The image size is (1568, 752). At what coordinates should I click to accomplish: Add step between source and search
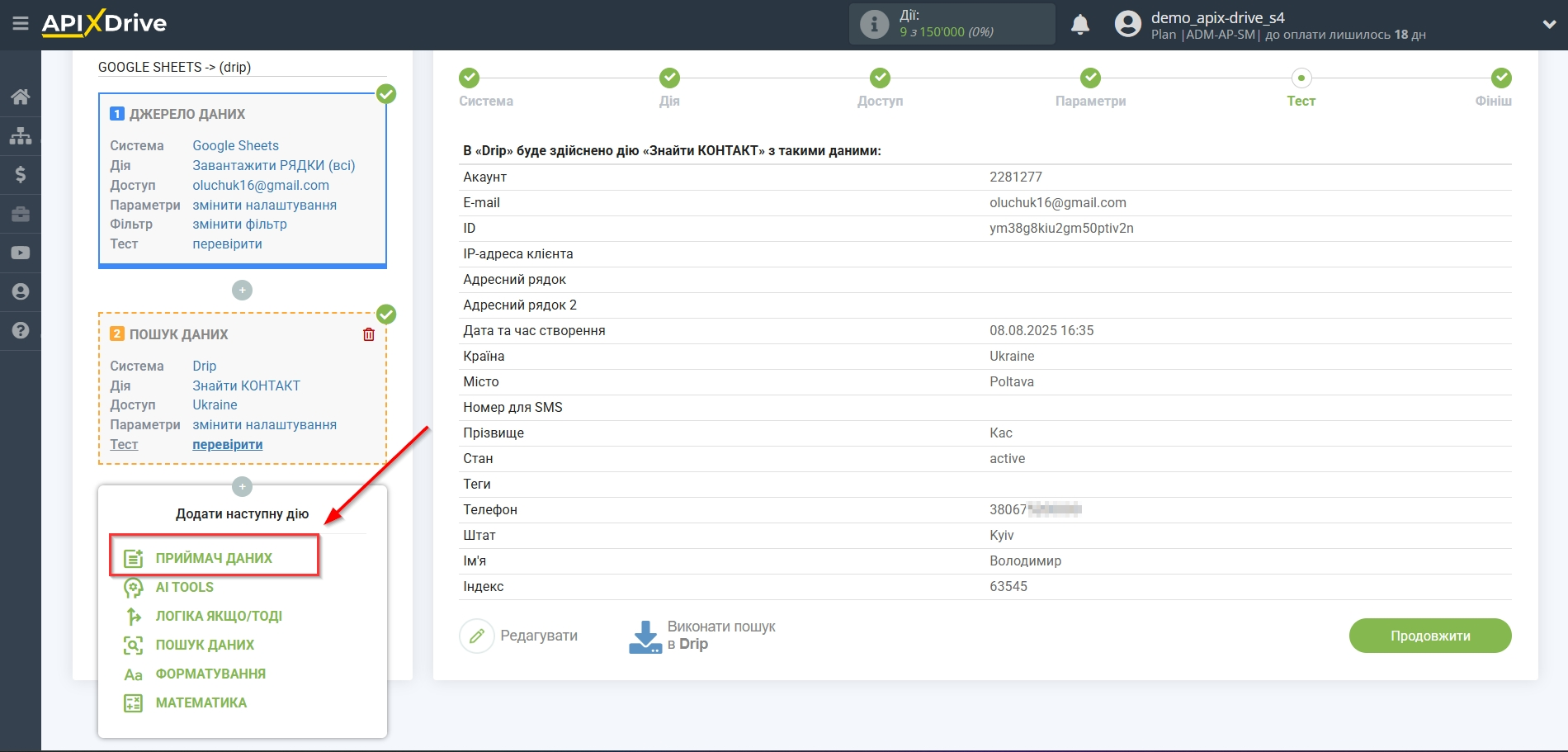(x=242, y=291)
